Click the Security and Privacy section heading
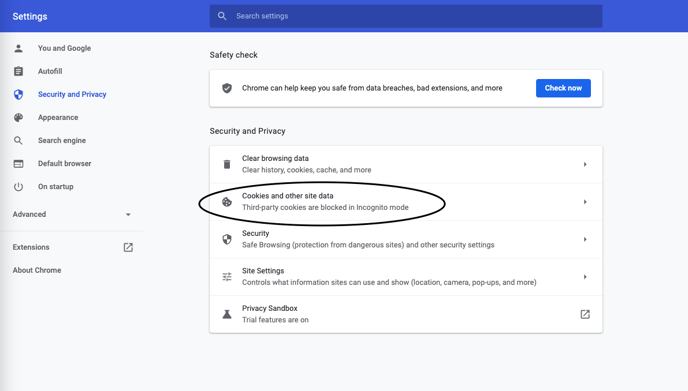This screenshot has height=391, width=688. click(x=247, y=131)
